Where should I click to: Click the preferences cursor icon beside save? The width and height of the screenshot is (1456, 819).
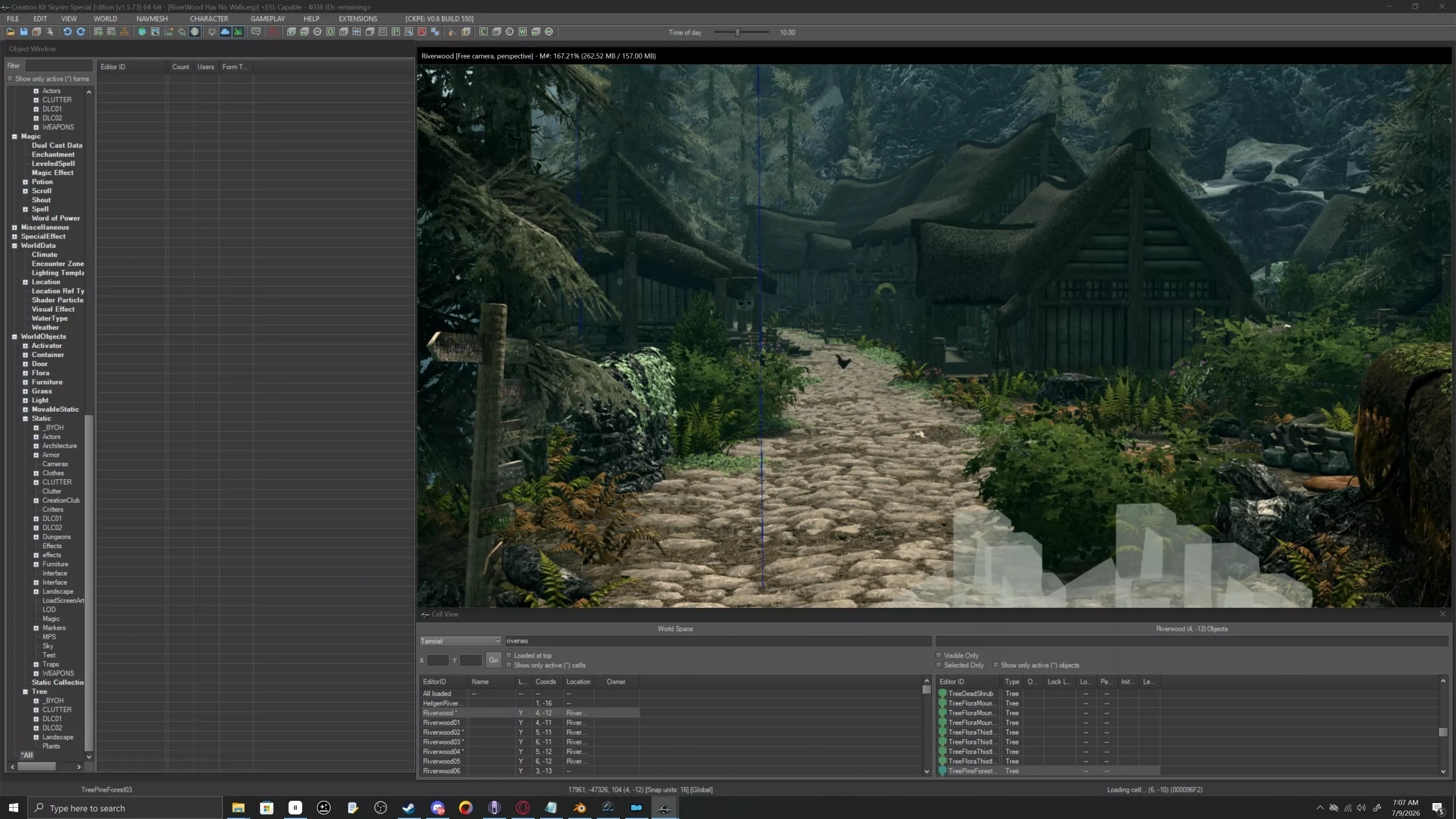click(x=49, y=32)
